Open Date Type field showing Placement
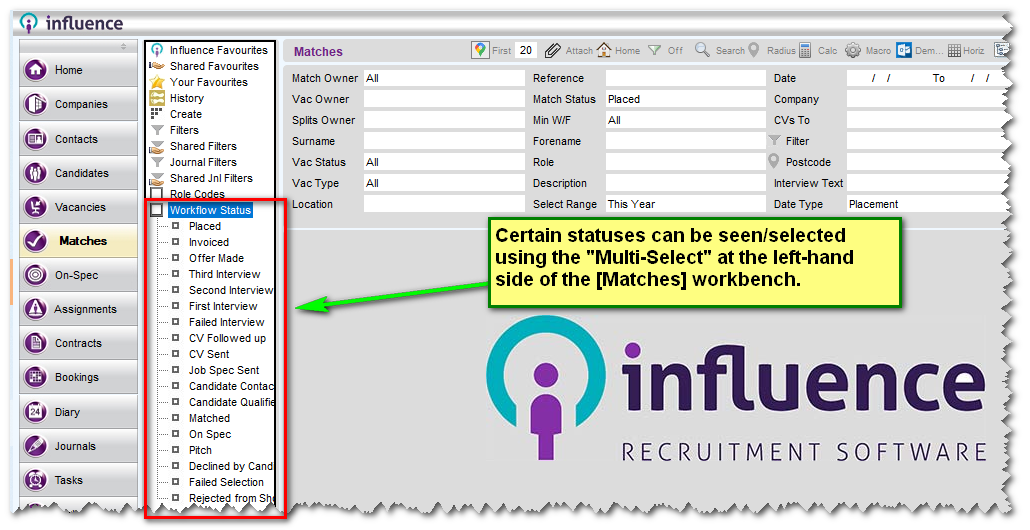This screenshot has width=1030, height=530. coord(928,204)
